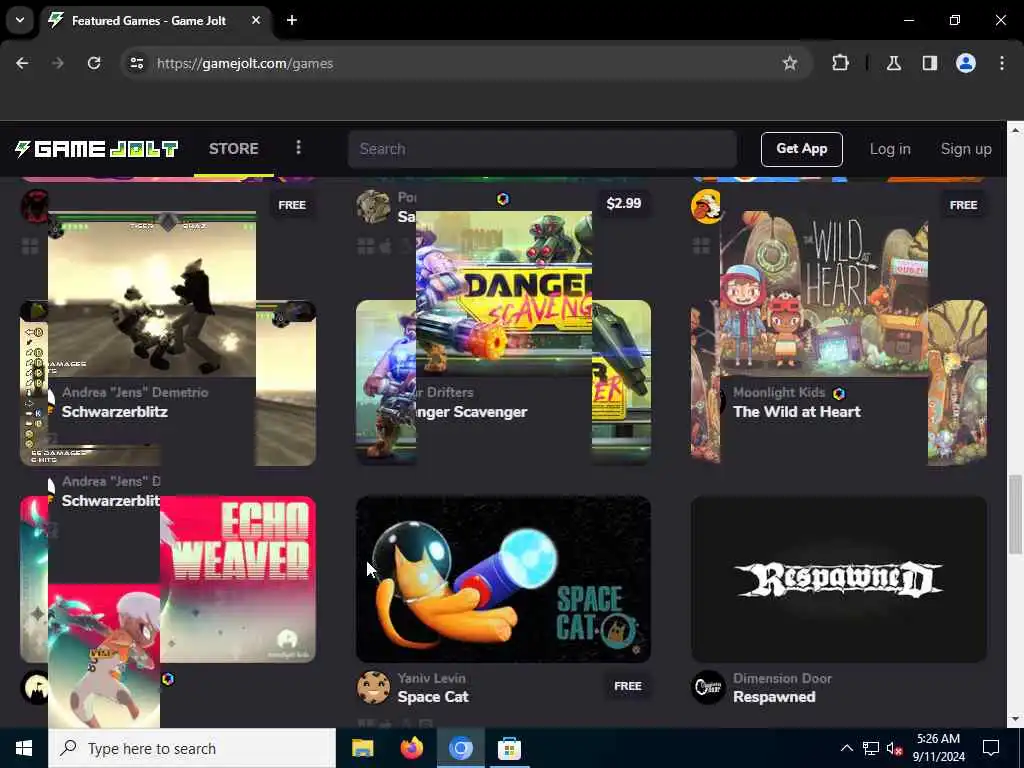This screenshot has width=1024, height=768.
Task: Click Dimension Door avatar icon
Action: (708, 687)
